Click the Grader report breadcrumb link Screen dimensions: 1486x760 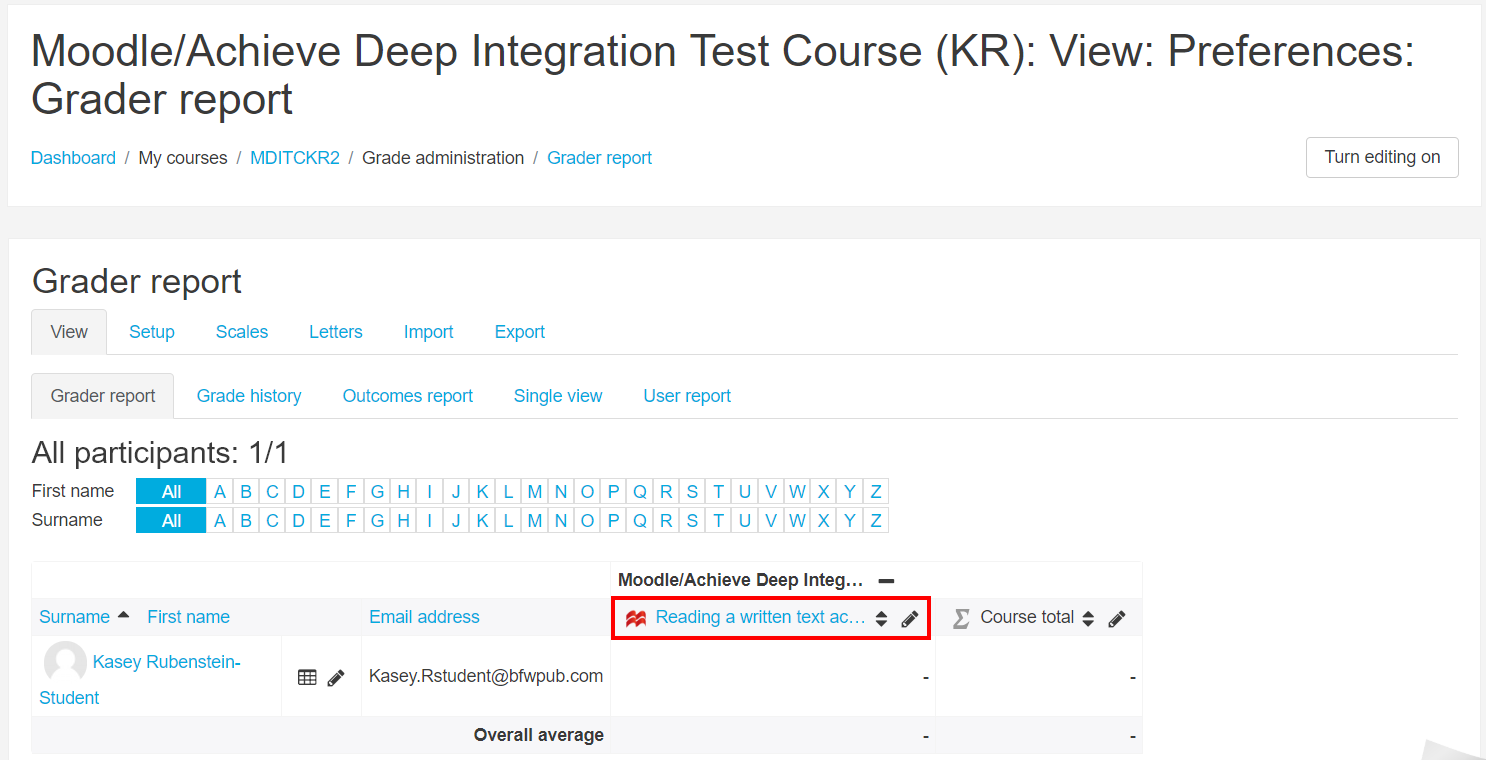[599, 158]
